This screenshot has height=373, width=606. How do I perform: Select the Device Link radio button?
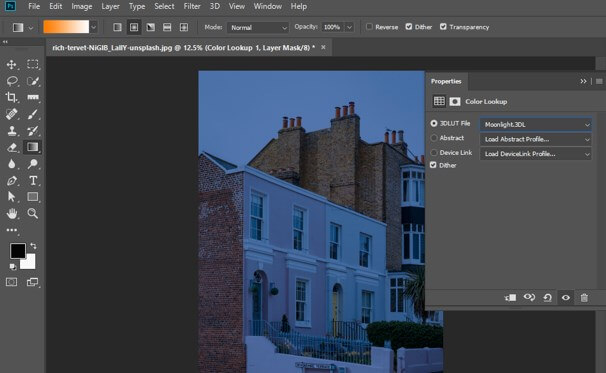(x=434, y=153)
